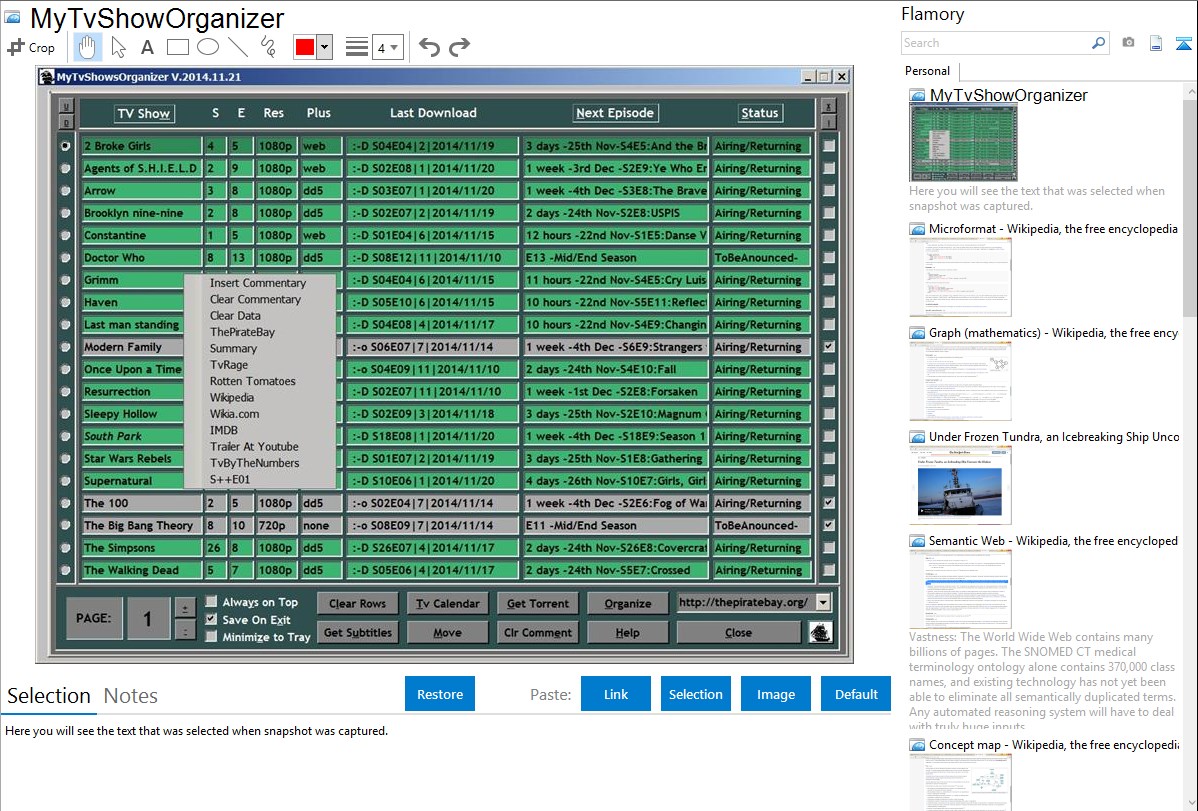Select the hand pan tool

coord(88,47)
